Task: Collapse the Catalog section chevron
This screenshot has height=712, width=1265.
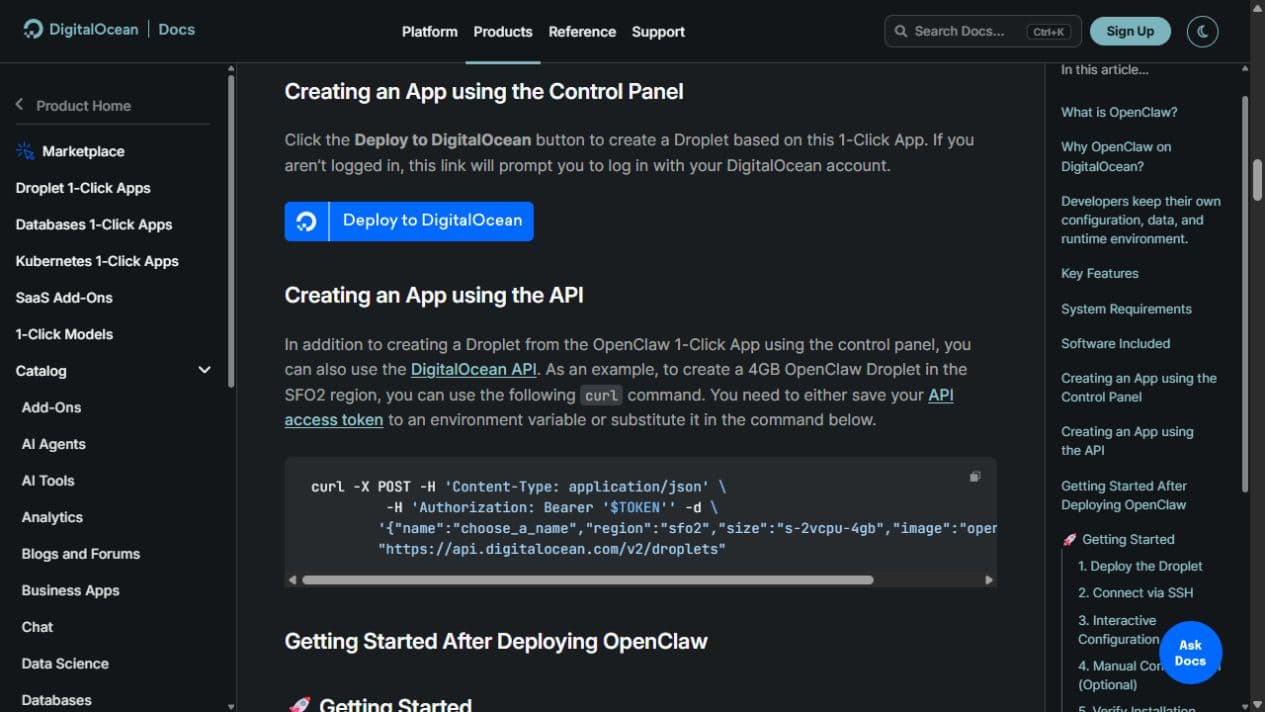Action: 205,370
